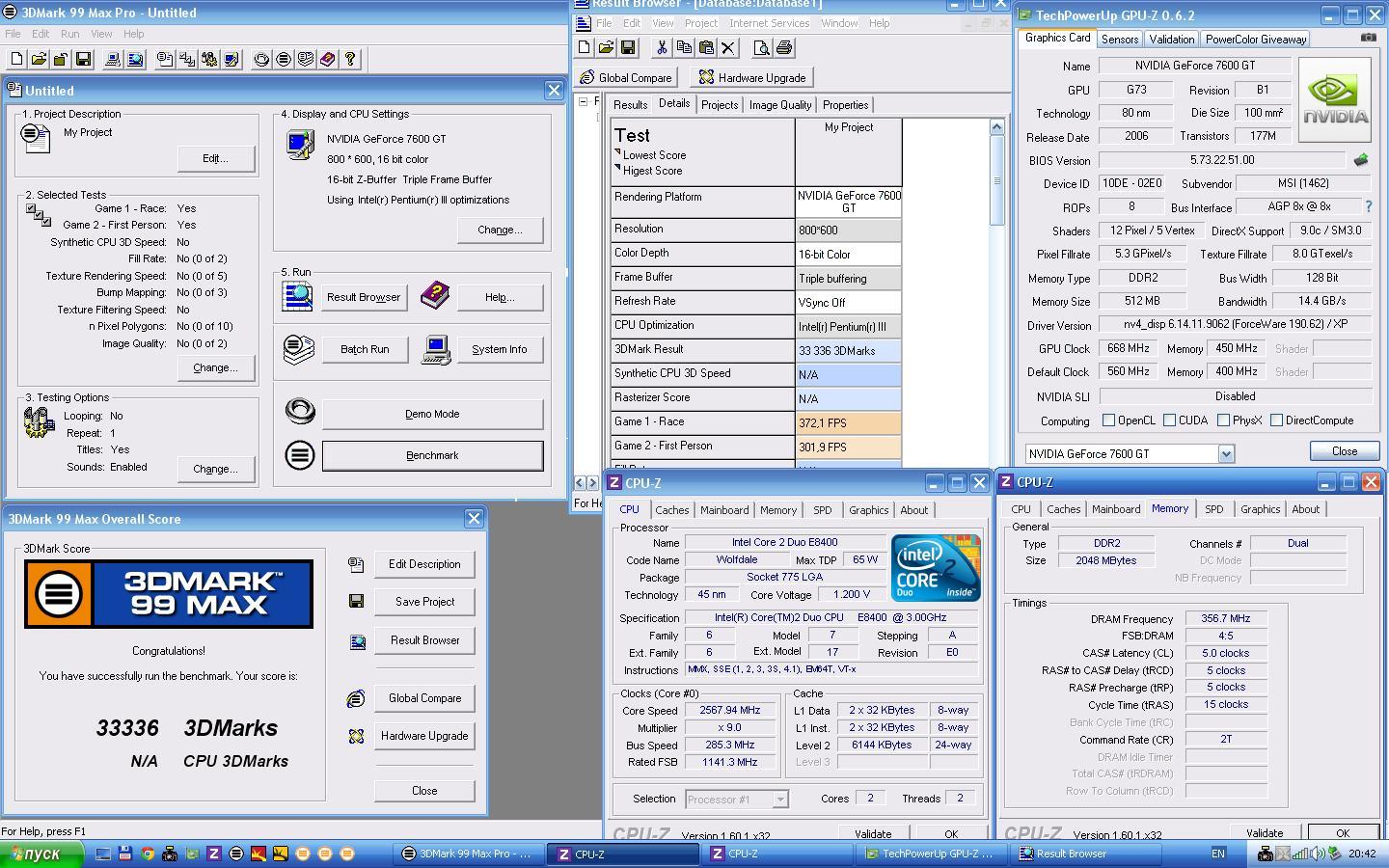The width and height of the screenshot is (1389, 868).
Task: Click the purple help book icon in 3DMark toolbar
Action: coord(328,60)
